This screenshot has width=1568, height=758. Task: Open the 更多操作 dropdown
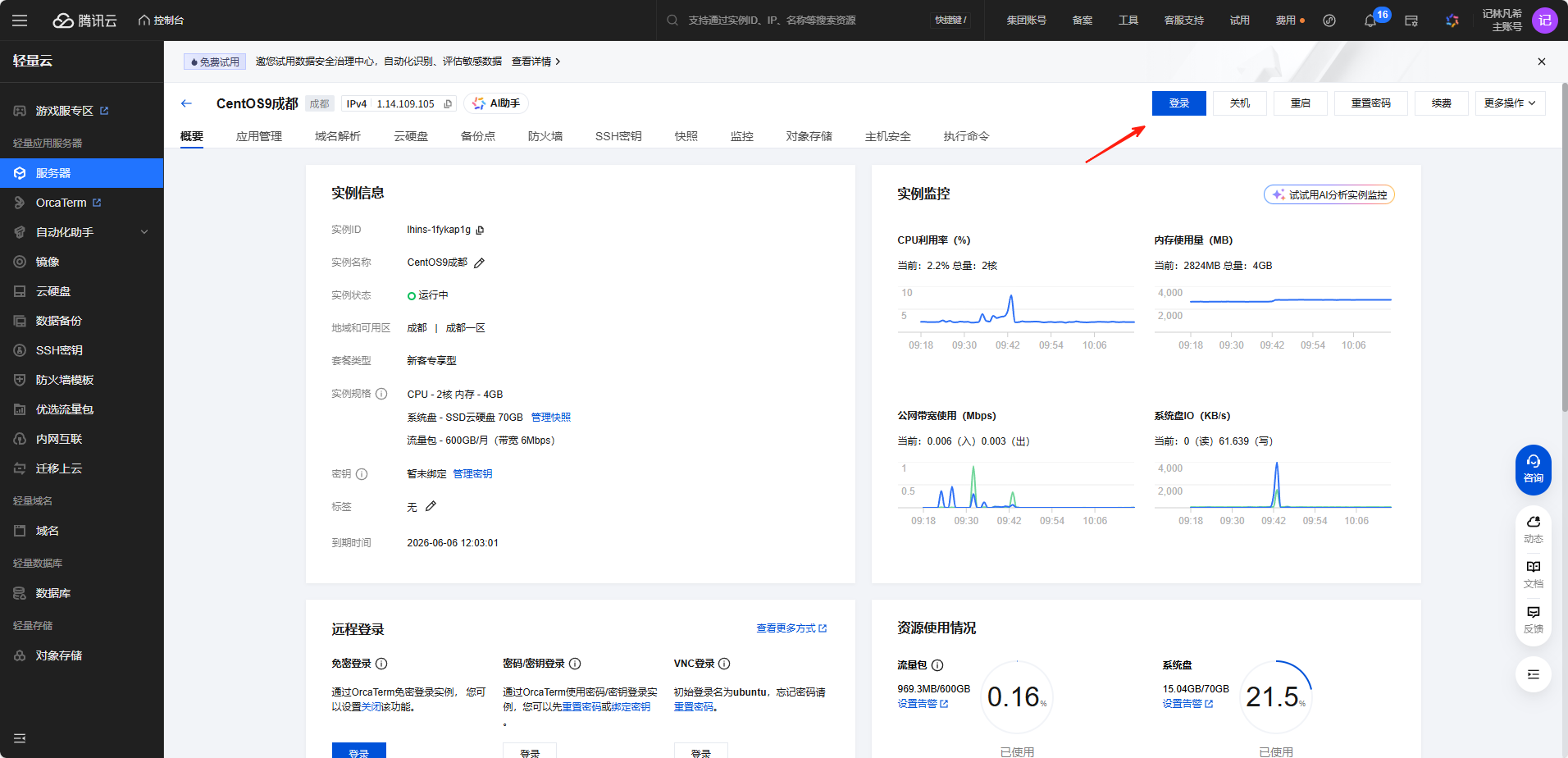(x=1510, y=103)
